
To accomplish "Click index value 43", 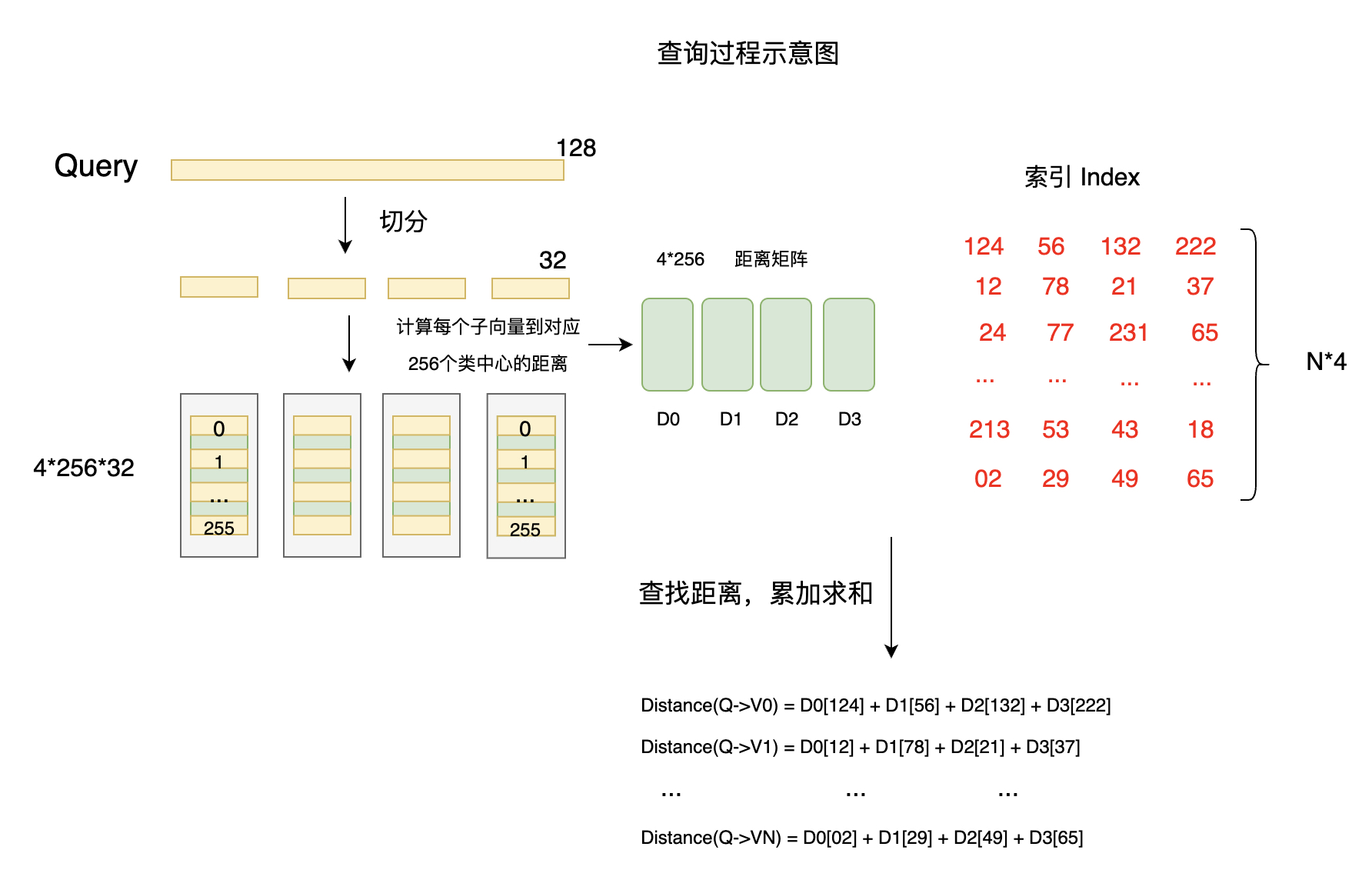I will coord(1125,429).
